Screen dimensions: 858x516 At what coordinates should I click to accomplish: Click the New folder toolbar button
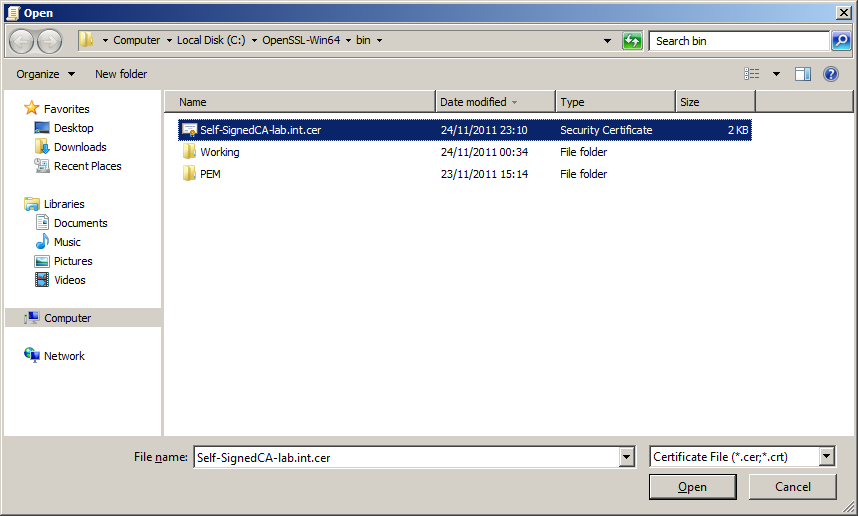point(121,74)
